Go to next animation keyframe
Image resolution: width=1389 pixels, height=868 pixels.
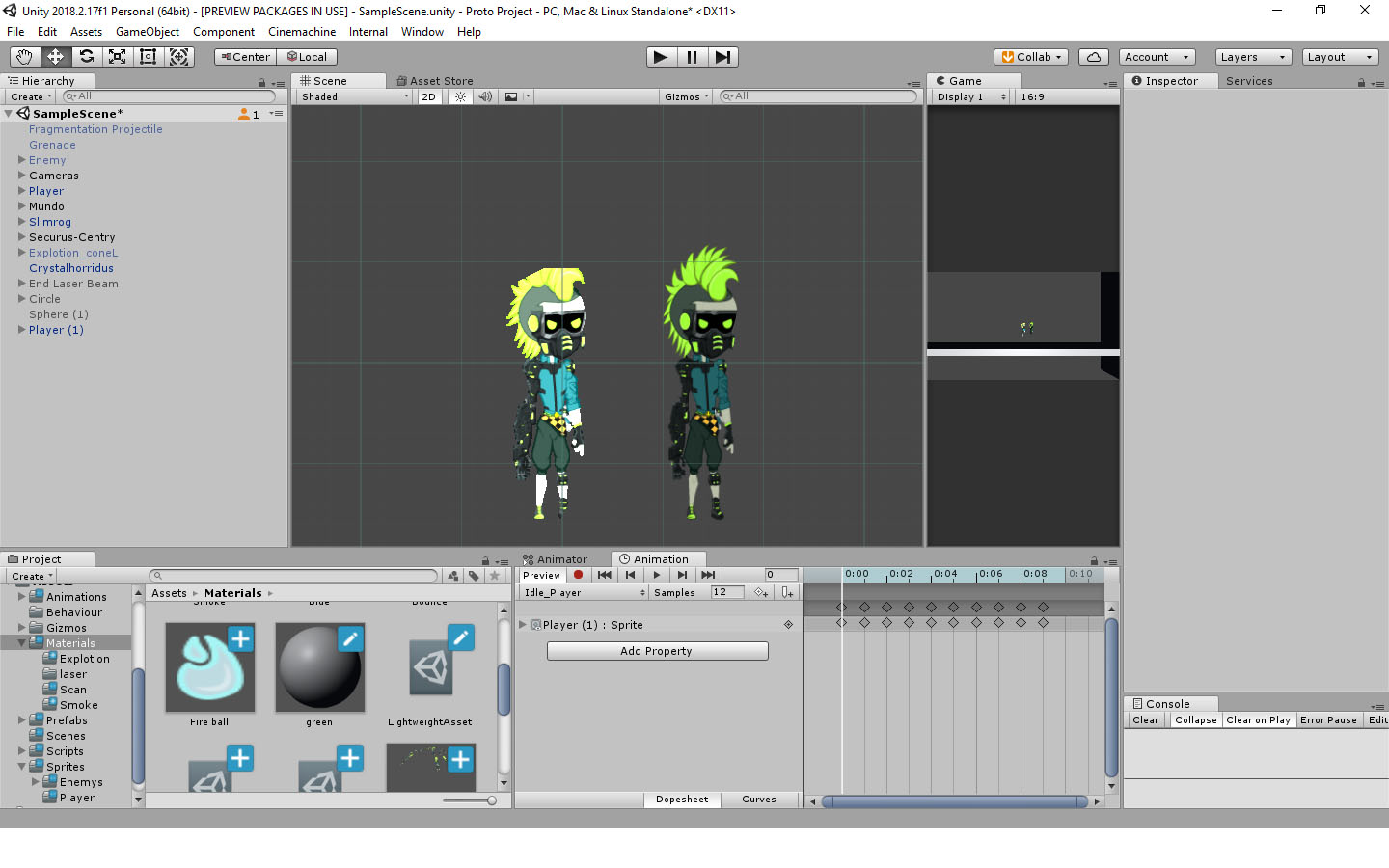[683, 575]
